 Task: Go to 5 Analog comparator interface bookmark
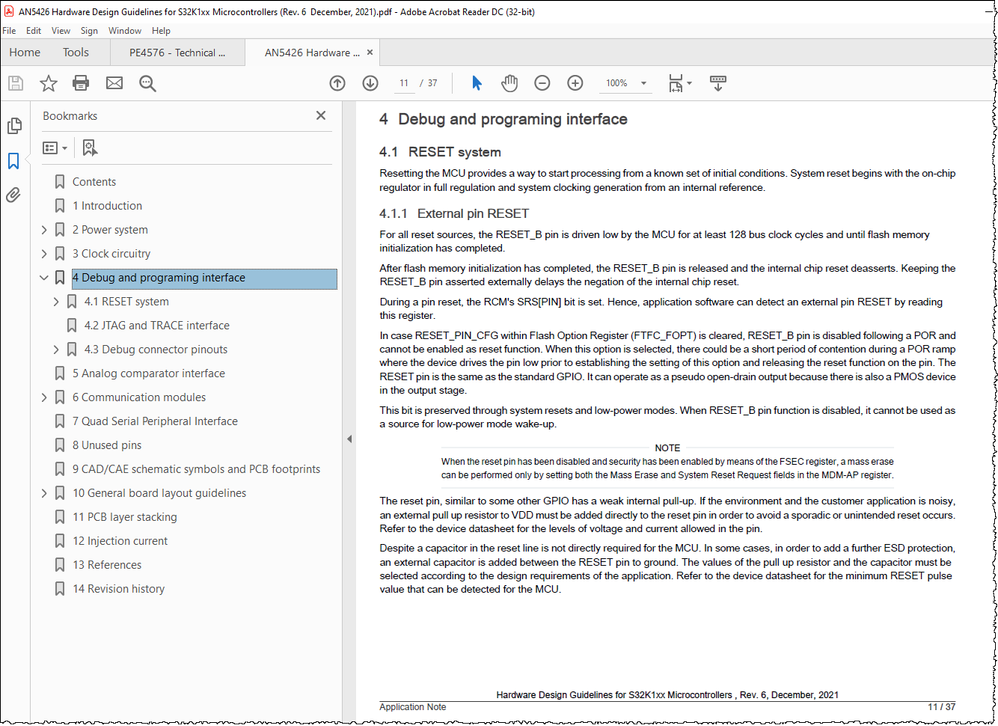pos(148,373)
